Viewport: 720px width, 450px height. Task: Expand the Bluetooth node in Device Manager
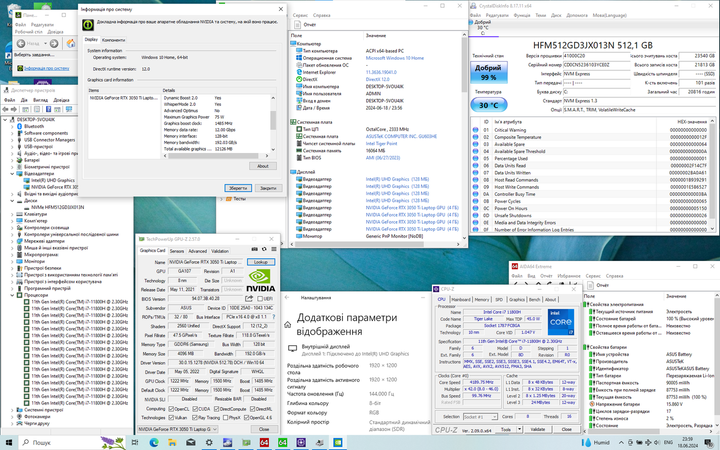pyautogui.click(x=12, y=126)
